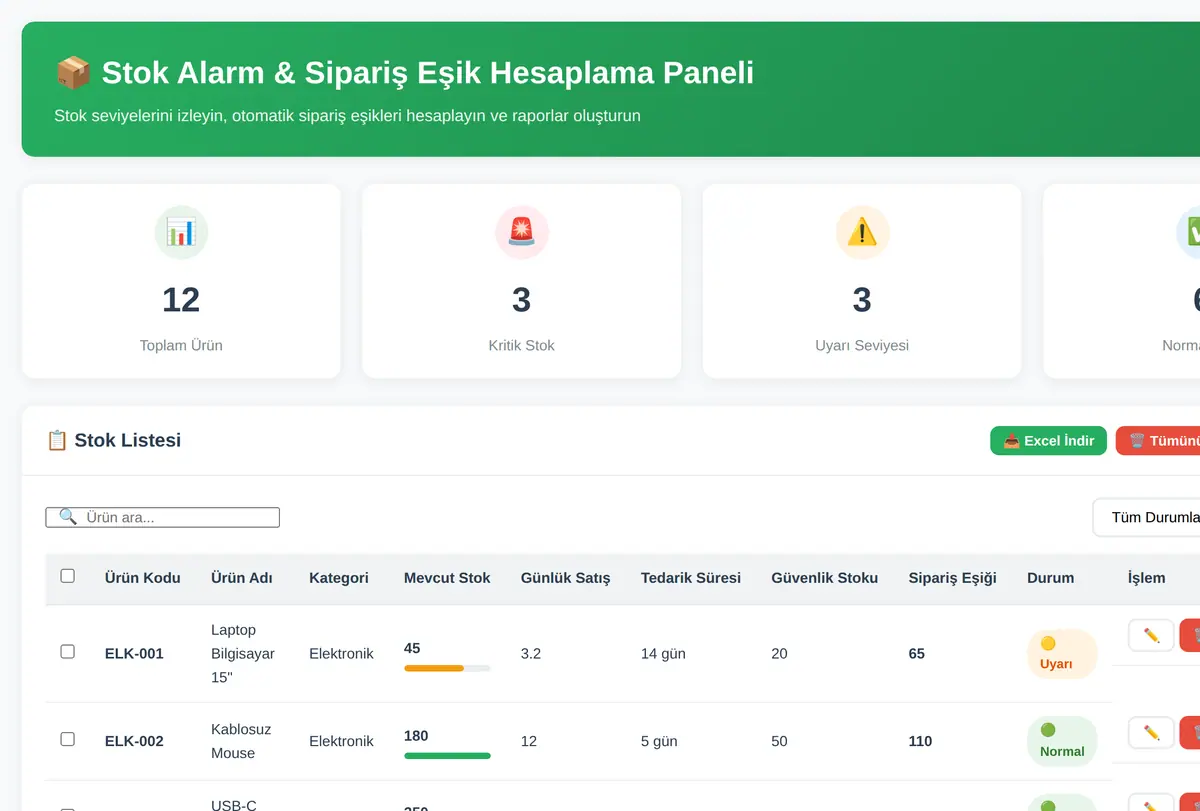The width and height of the screenshot is (1200, 811).
Task: Sort by the Tedarik Süresi column header
Action: (691, 578)
